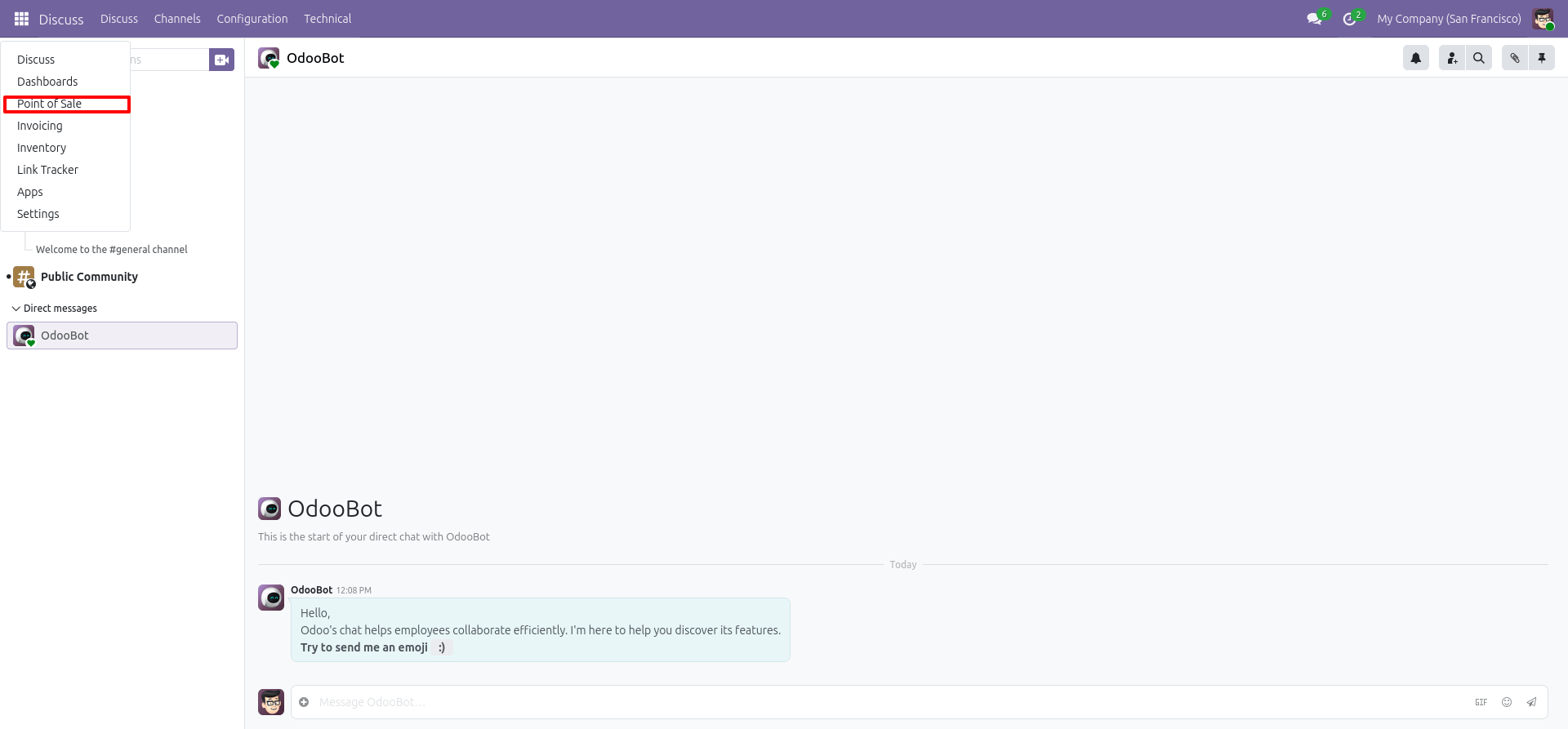Open Apps from the apps dropdown

coord(65,192)
